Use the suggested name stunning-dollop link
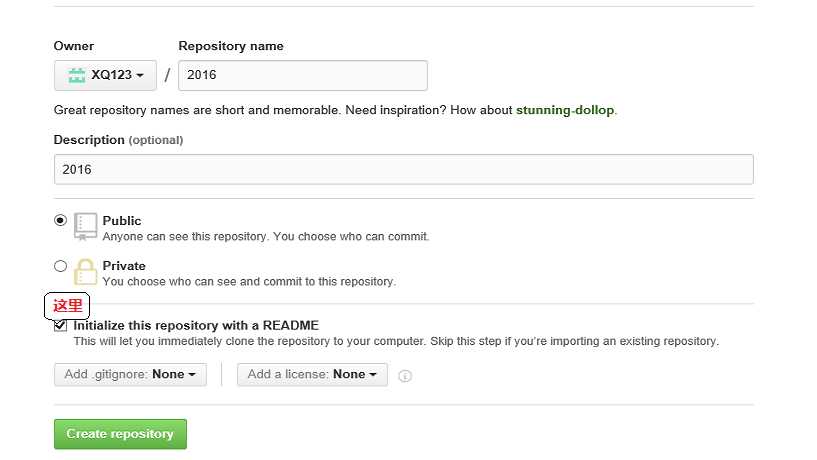 pos(564,110)
